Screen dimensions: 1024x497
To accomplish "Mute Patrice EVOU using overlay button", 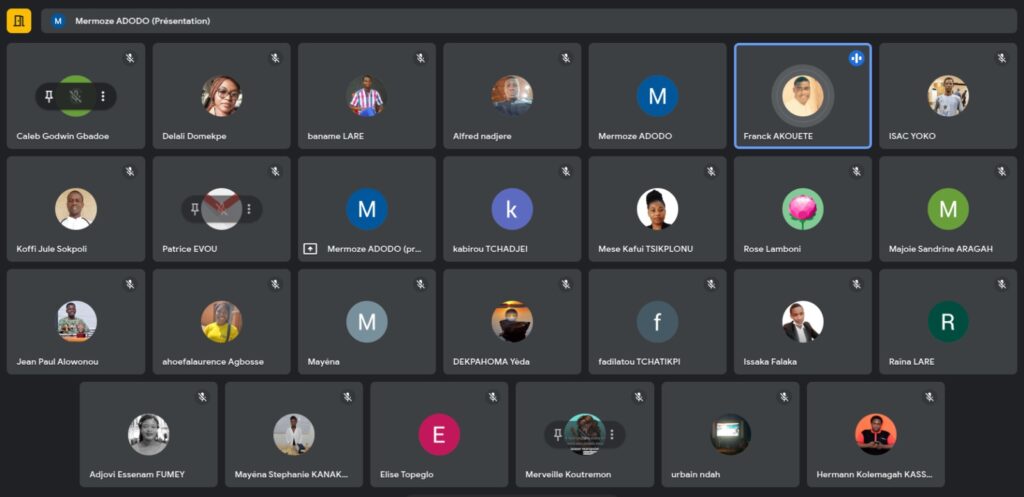I will 222,209.
